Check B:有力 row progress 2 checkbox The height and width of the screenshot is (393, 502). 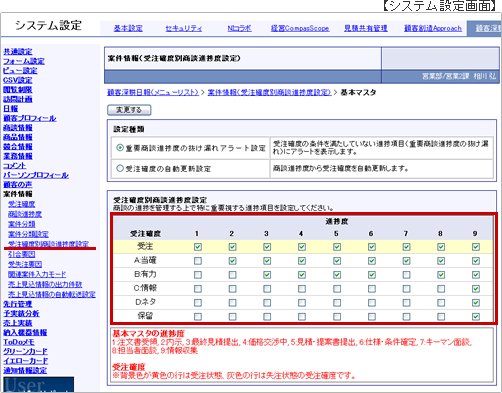(x=232, y=275)
